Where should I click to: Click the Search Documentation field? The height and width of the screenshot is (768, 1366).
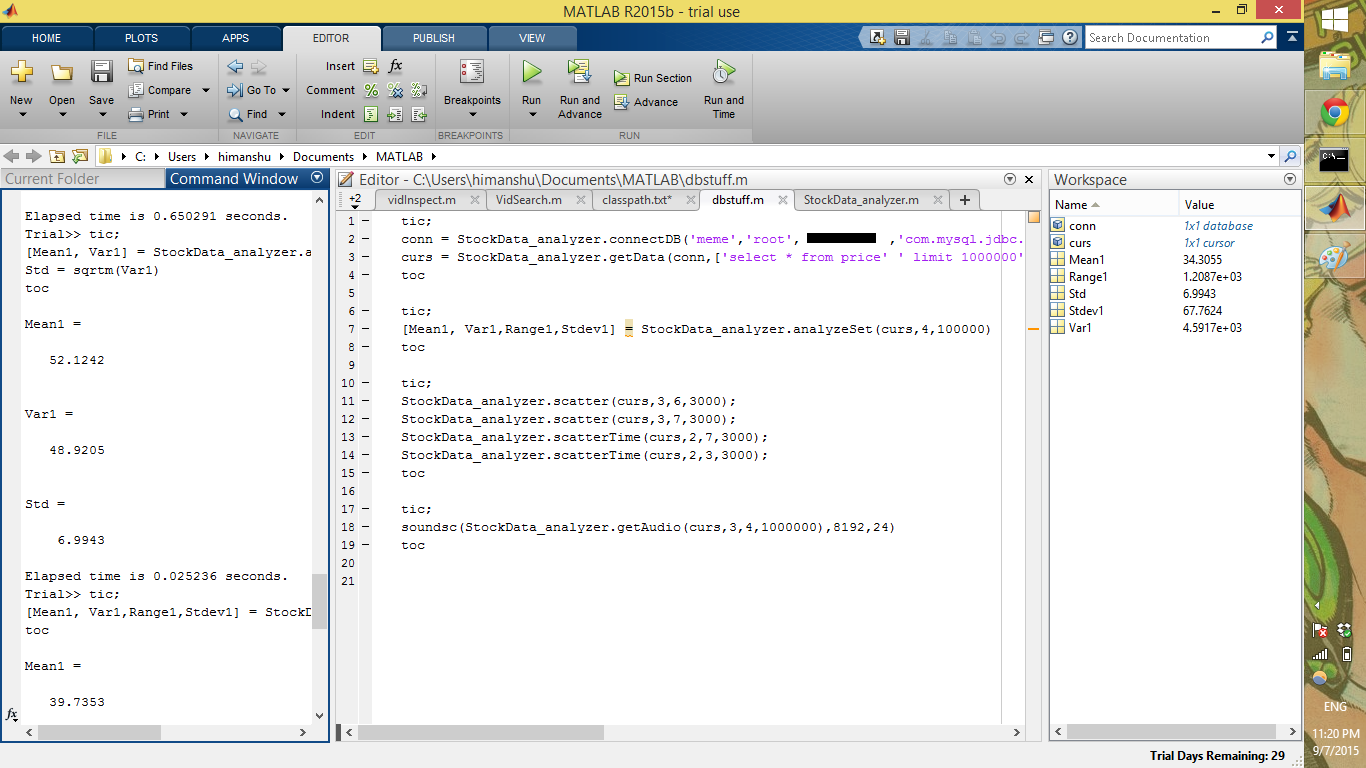click(1172, 38)
